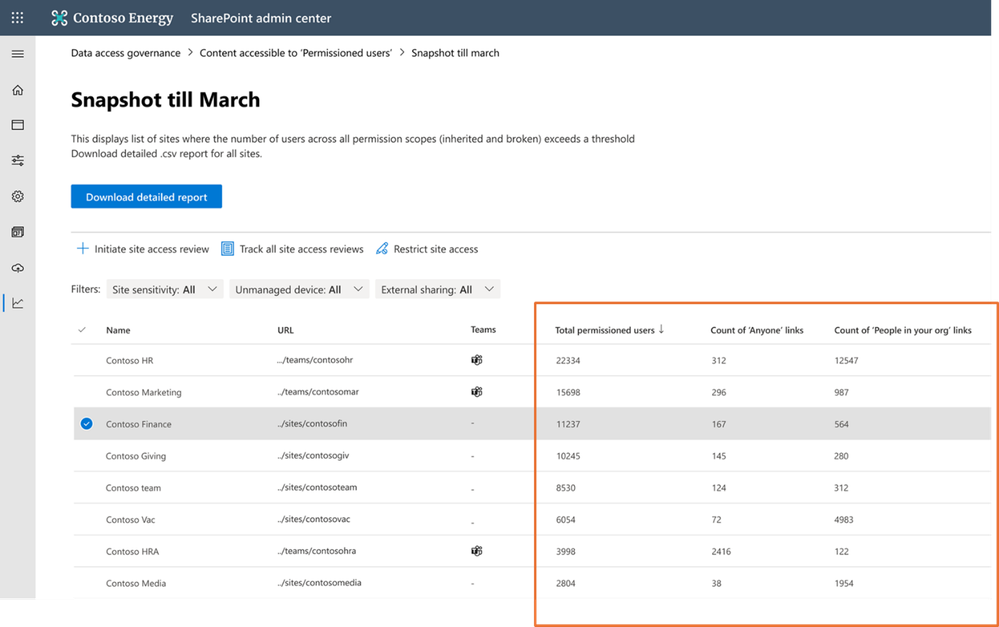The width and height of the screenshot is (999, 627).
Task: Open Settings gear in left sidebar
Action: coord(17,196)
